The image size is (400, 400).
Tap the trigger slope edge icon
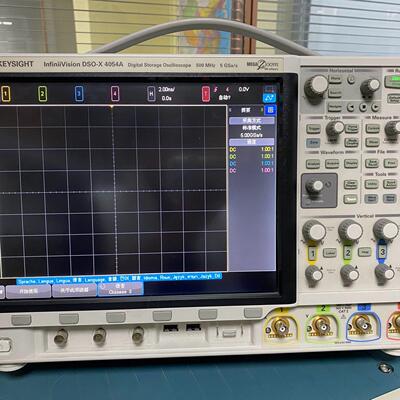[x=216, y=89]
